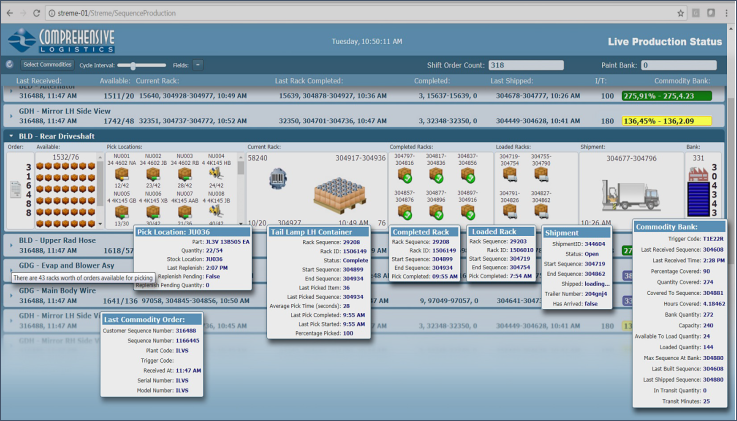Click the NU004 forklift pick location icon
Image resolution: width=737 pixels, height=421 pixels.
click(216, 174)
